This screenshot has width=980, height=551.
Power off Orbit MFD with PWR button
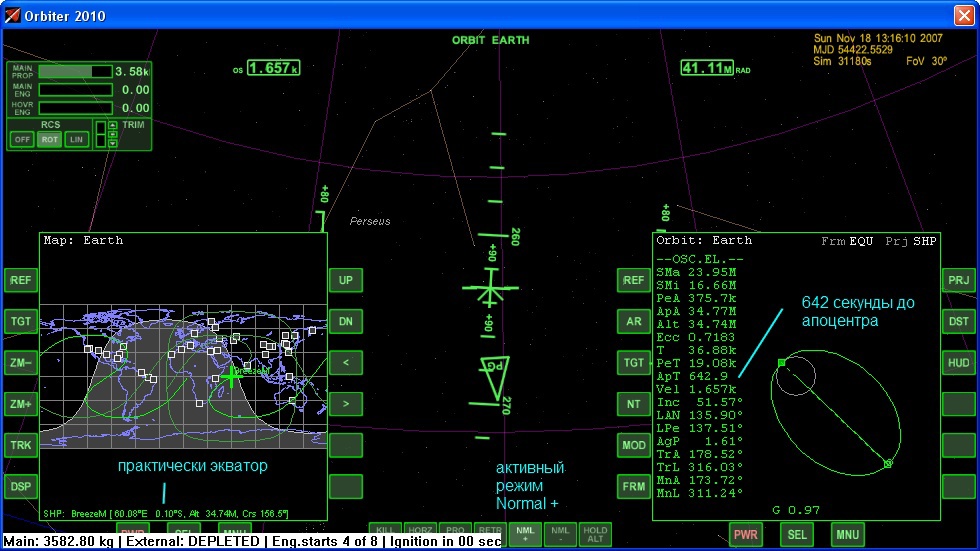[x=745, y=535]
